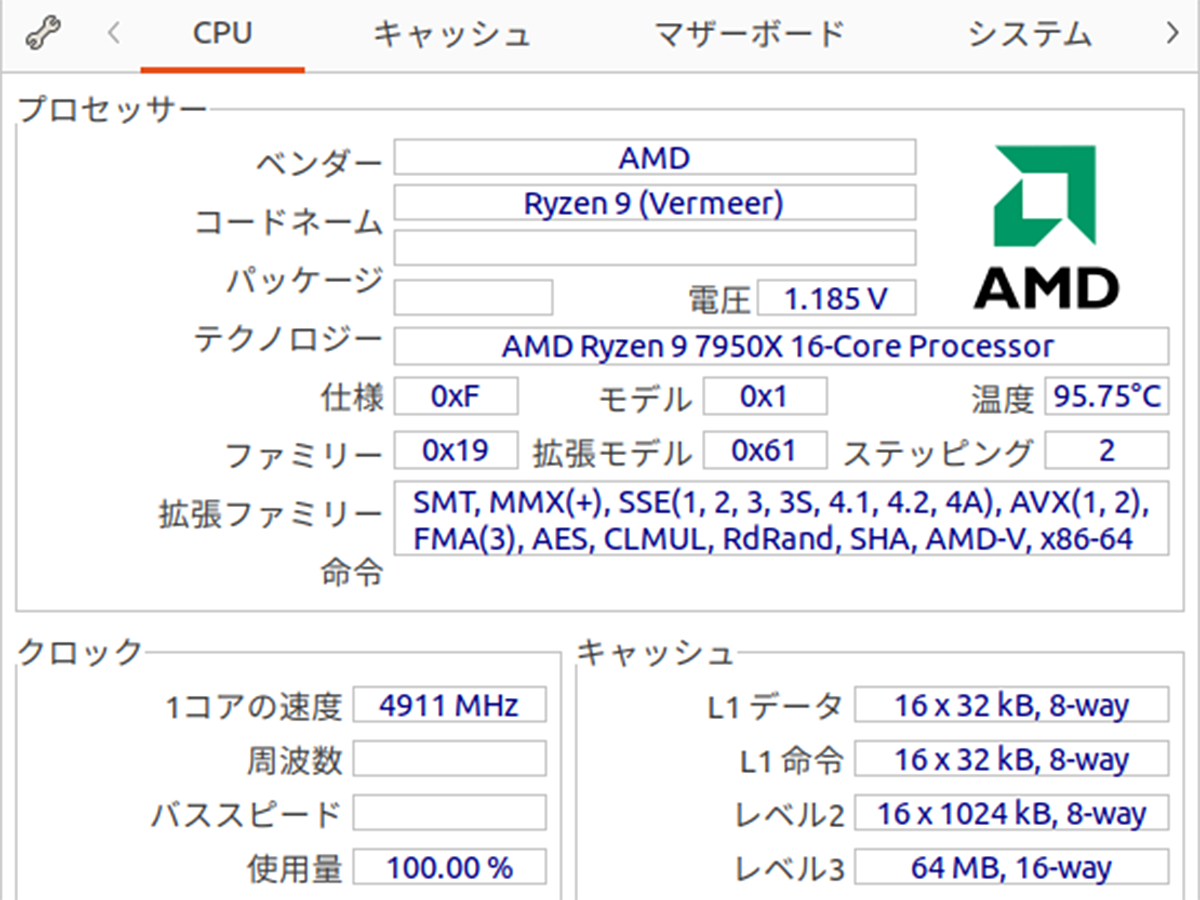Click the 拡張モデル label
The width and height of the screenshot is (1200, 900).
[x=612, y=453]
